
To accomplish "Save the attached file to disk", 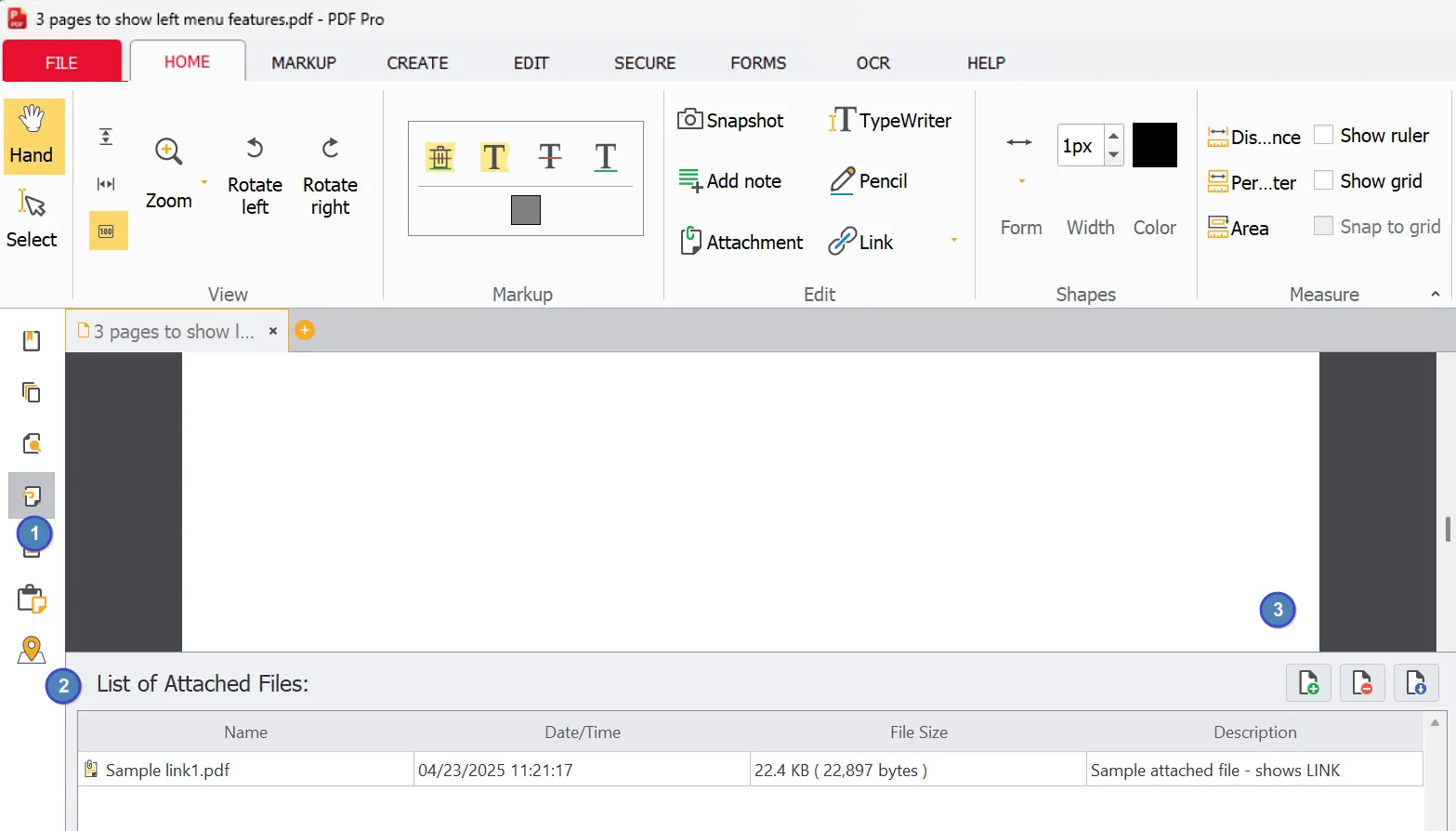I will tap(1416, 683).
